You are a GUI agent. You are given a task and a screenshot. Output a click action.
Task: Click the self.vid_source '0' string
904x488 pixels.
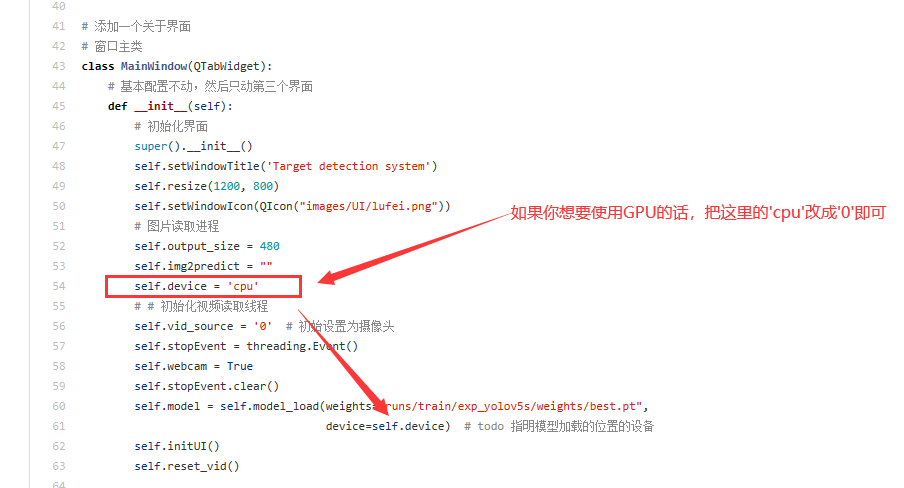click(263, 326)
